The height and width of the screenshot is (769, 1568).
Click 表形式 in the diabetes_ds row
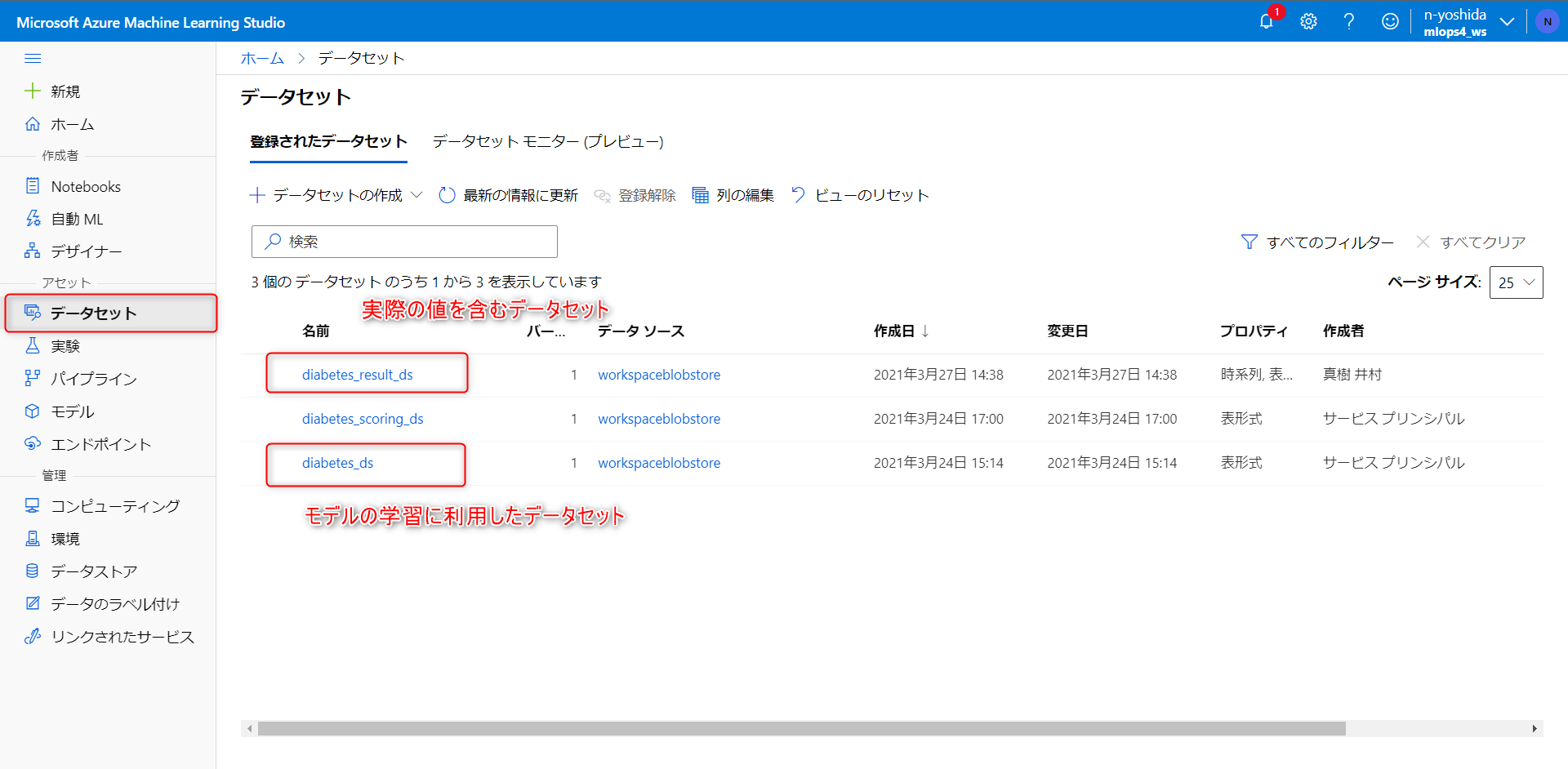pos(1241,463)
